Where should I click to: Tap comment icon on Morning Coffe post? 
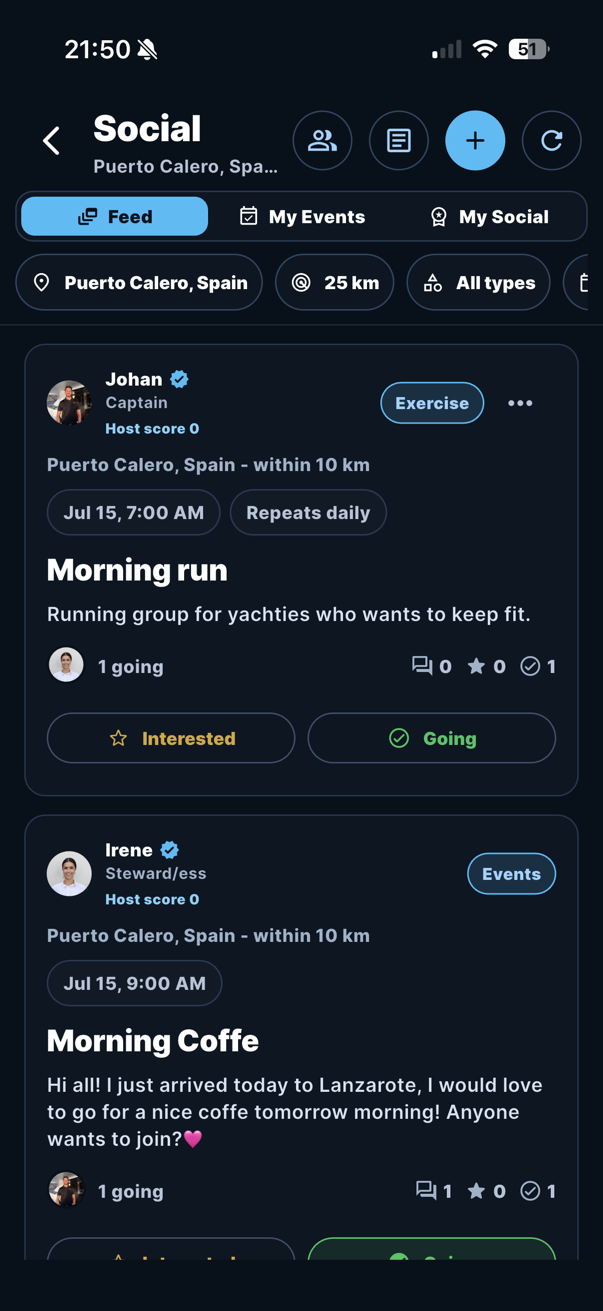(x=426, y=1191)
